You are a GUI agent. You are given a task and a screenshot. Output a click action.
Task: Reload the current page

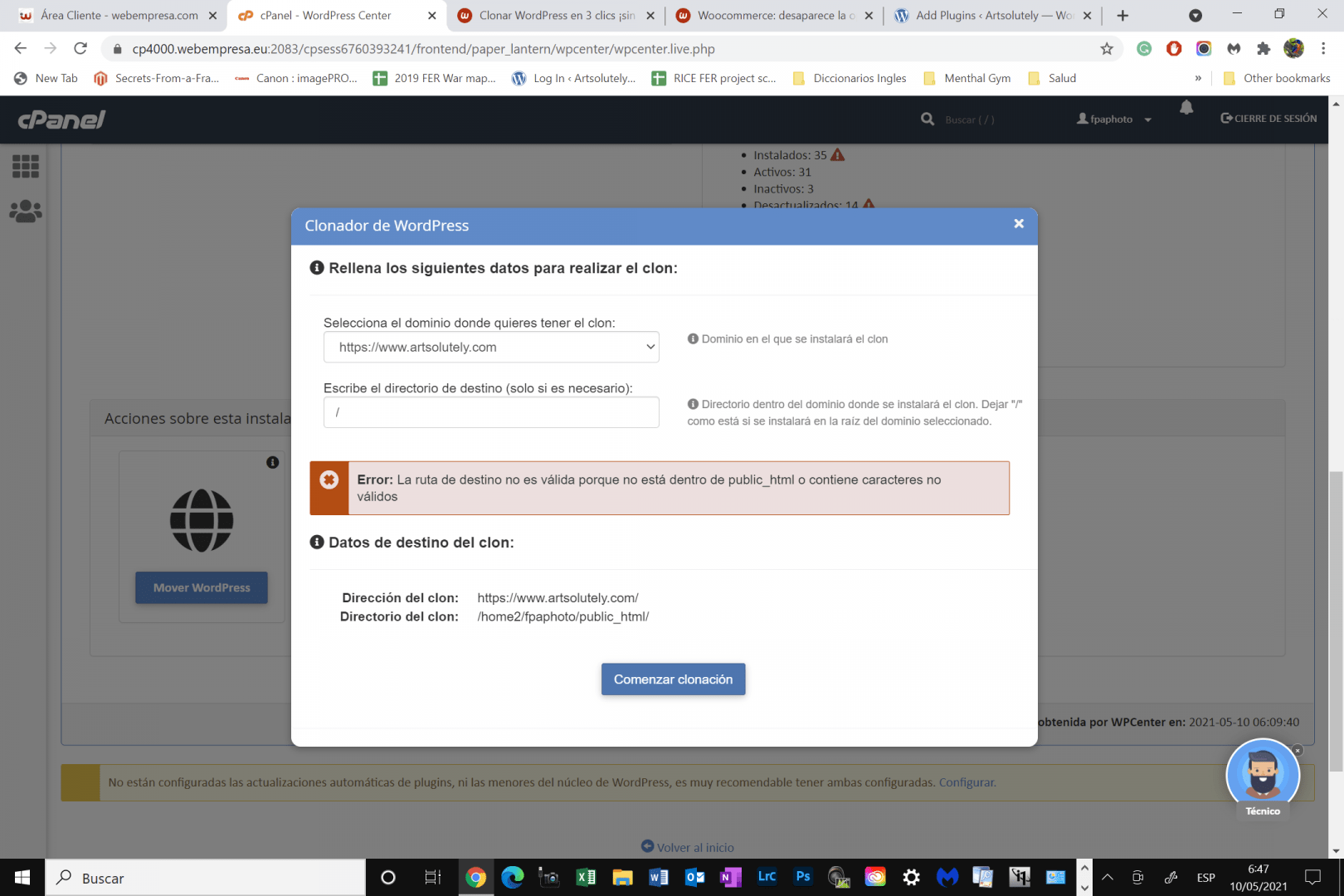(x=80, y=48)
